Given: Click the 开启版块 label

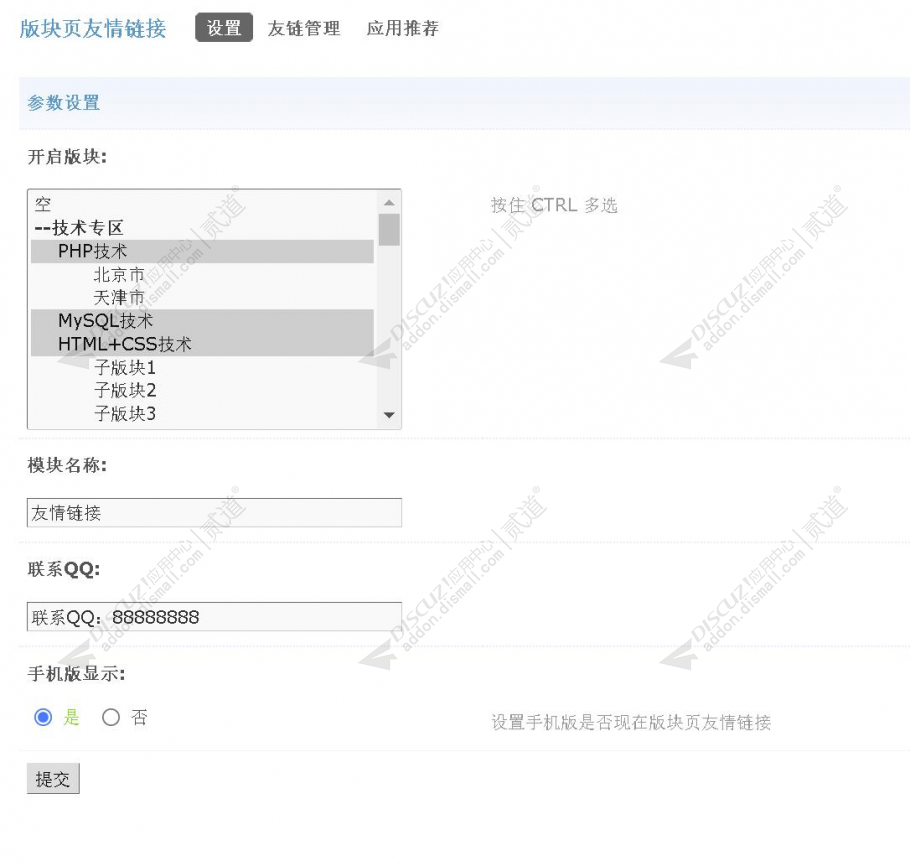Looking at the screenshot, I should click(x=67, y=157).
